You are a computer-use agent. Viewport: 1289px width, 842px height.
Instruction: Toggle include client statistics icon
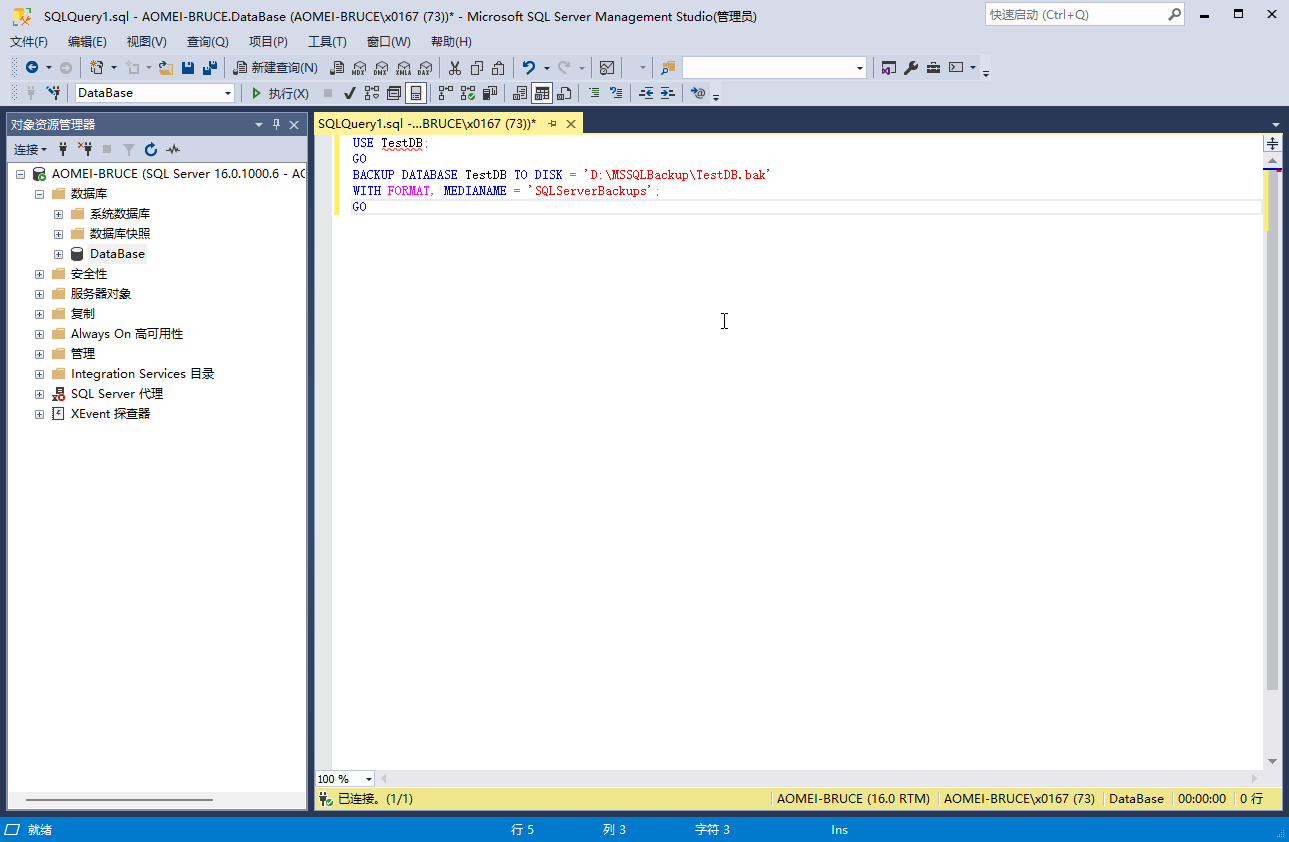(490, 93)
